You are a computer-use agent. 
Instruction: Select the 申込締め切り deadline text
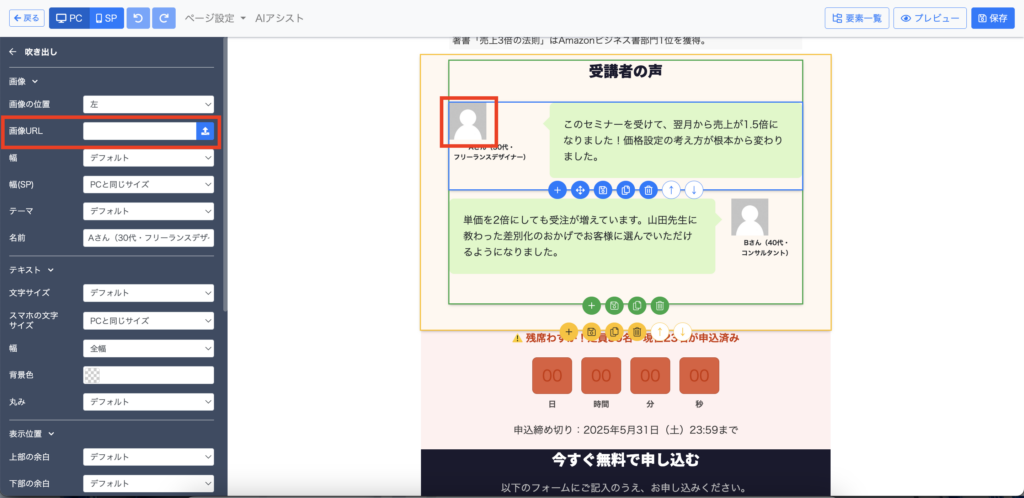pos(626,430)
